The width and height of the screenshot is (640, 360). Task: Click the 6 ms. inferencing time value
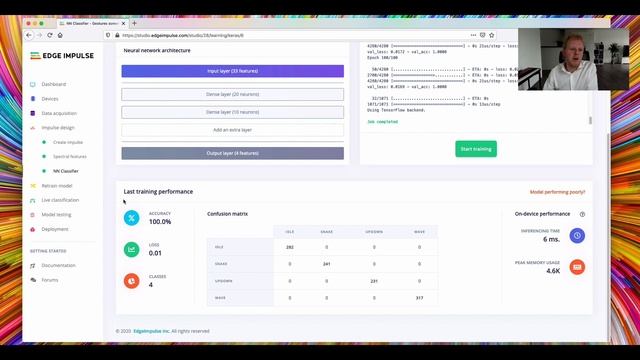pyautogui.click(x=551, y=239)
